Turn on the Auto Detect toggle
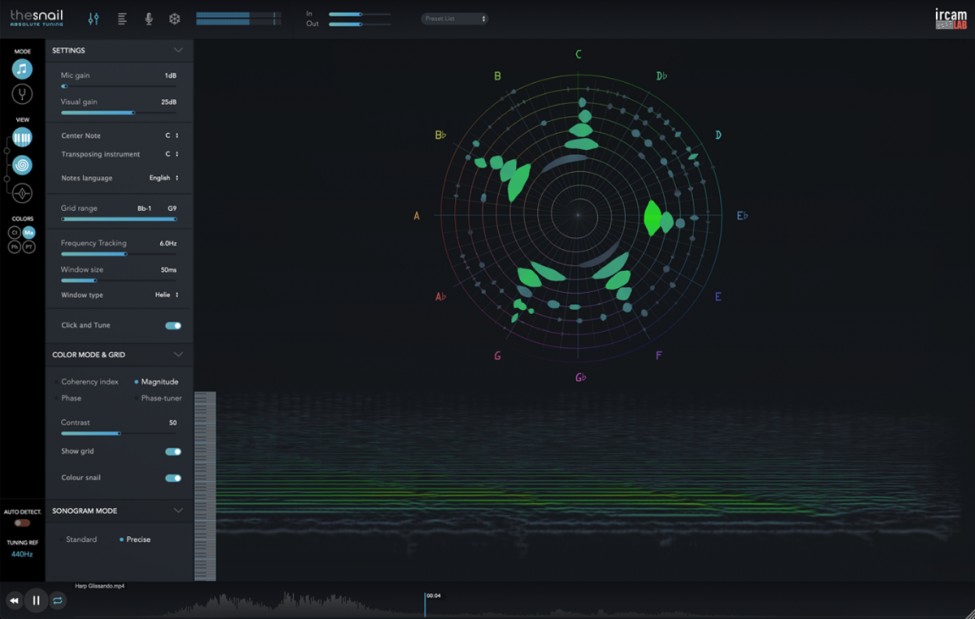Image resolution: width=975 pixels, height=619 pixels. (x=21, y=521)
